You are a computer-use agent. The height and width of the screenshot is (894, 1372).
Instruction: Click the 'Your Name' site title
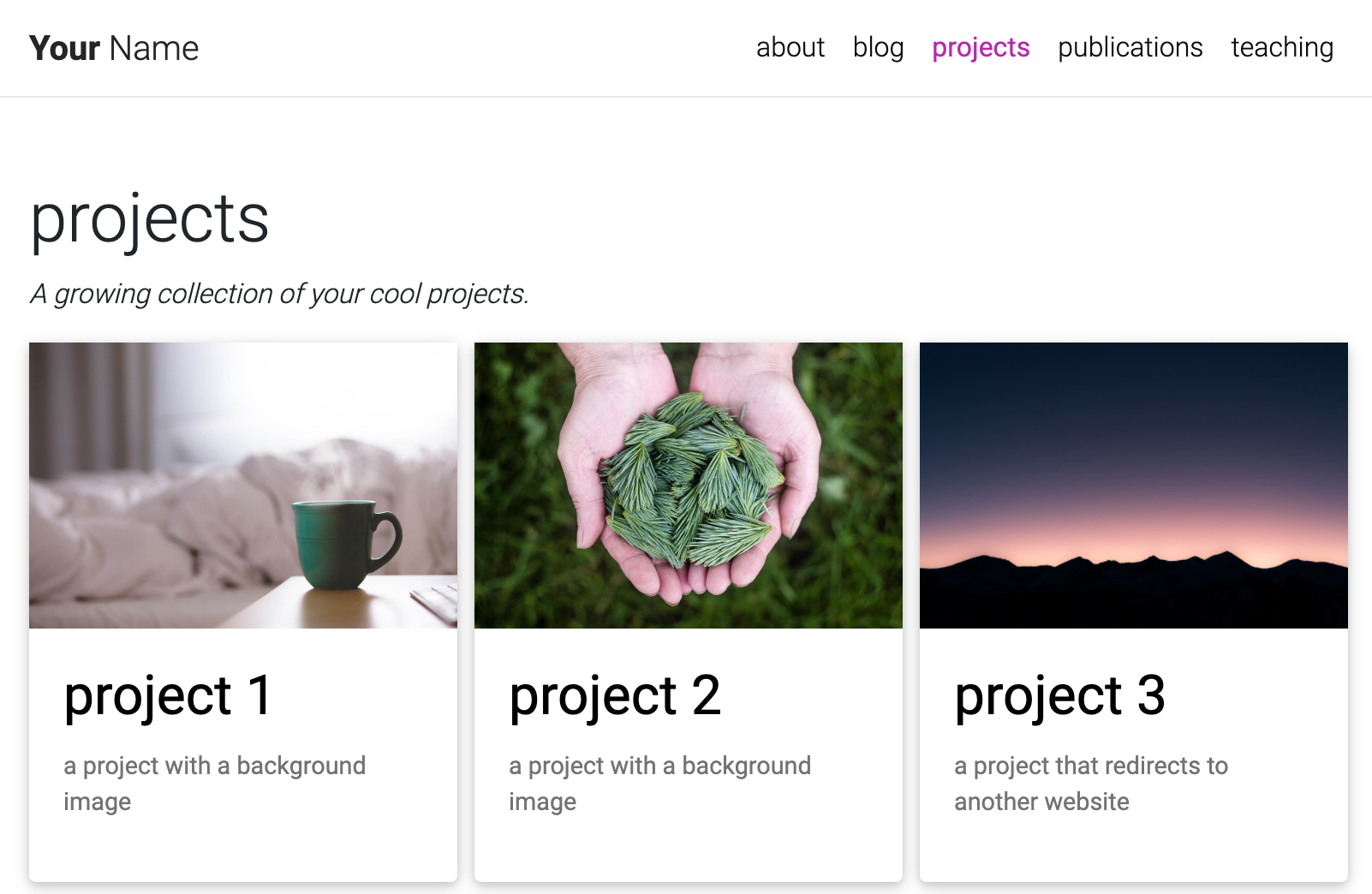[x=114, y=49]
